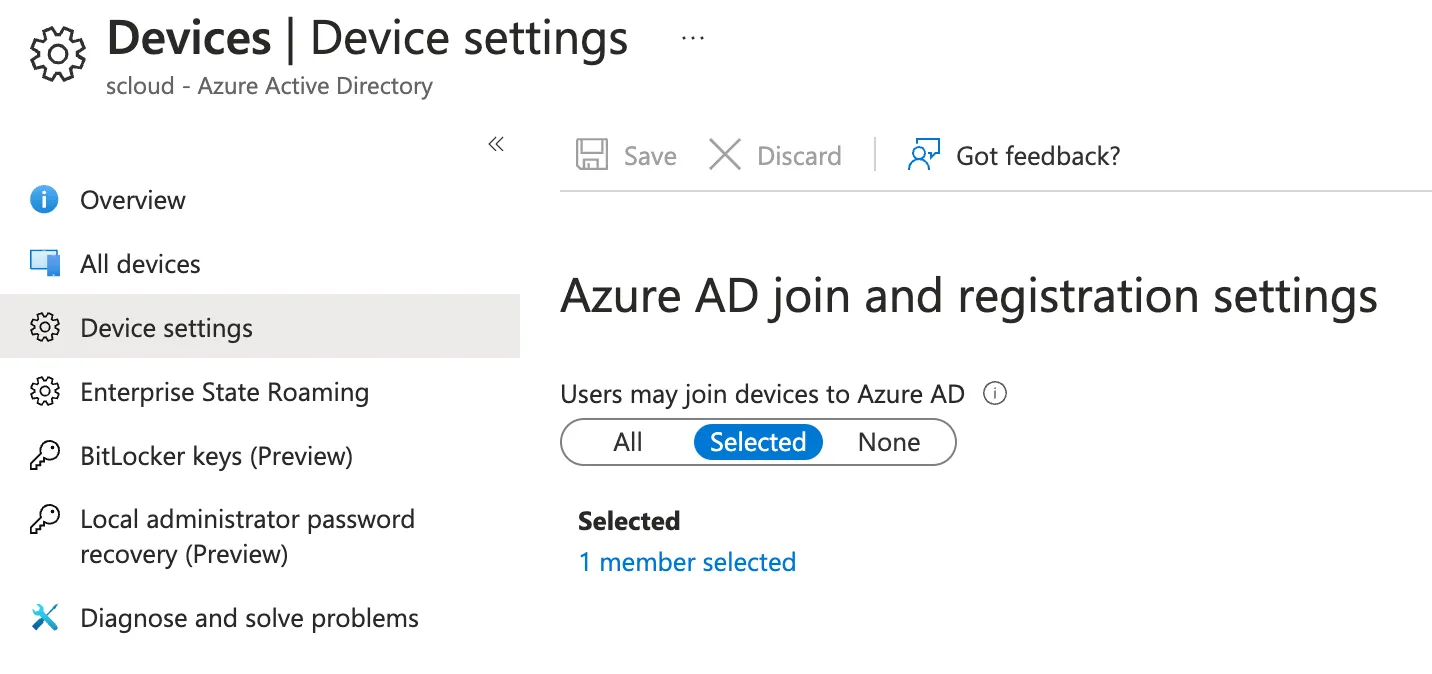The height and width of the screenshot is (674, 1432).
Task: Open the Got feedback? link
Action: point(1038,156)
